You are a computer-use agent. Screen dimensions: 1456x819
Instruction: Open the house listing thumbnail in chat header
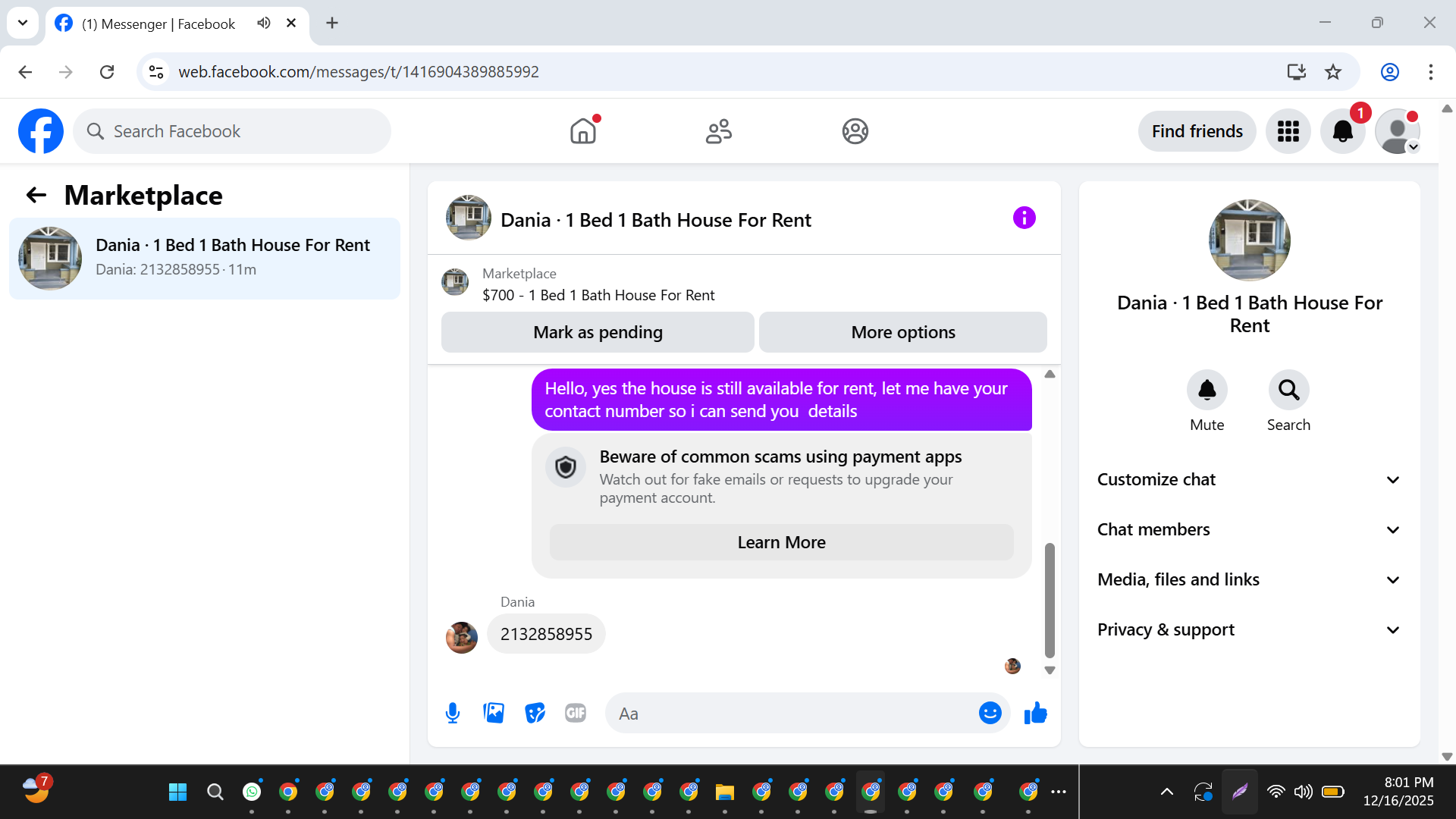pyautogui.click(x=468, y=218)
